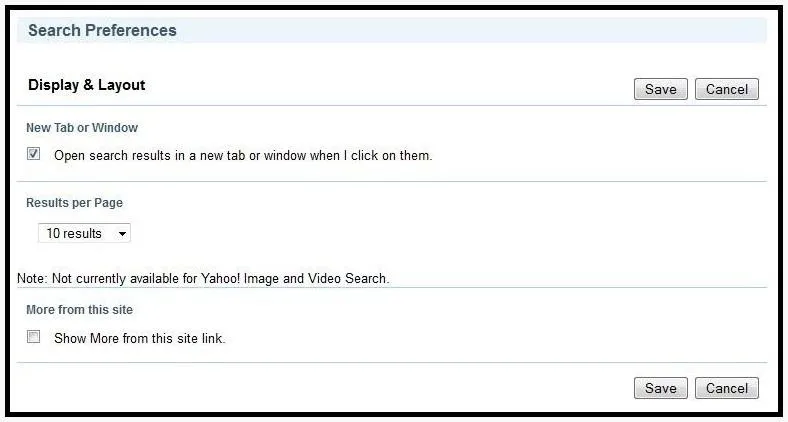Image resolution: width=788 pixels, height=422 pixels.
Task: Select the Search Preferences header title
Action: [103, 30]
